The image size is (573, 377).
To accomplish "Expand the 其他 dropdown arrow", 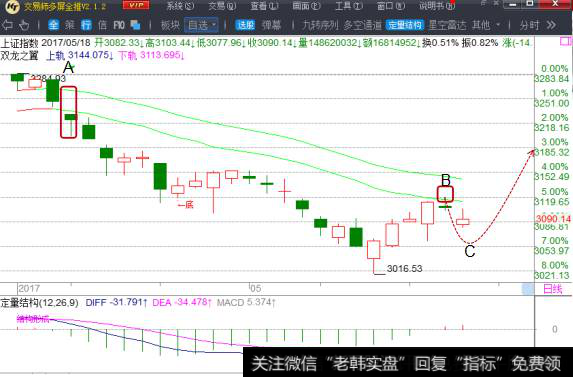I will (498, 25).
